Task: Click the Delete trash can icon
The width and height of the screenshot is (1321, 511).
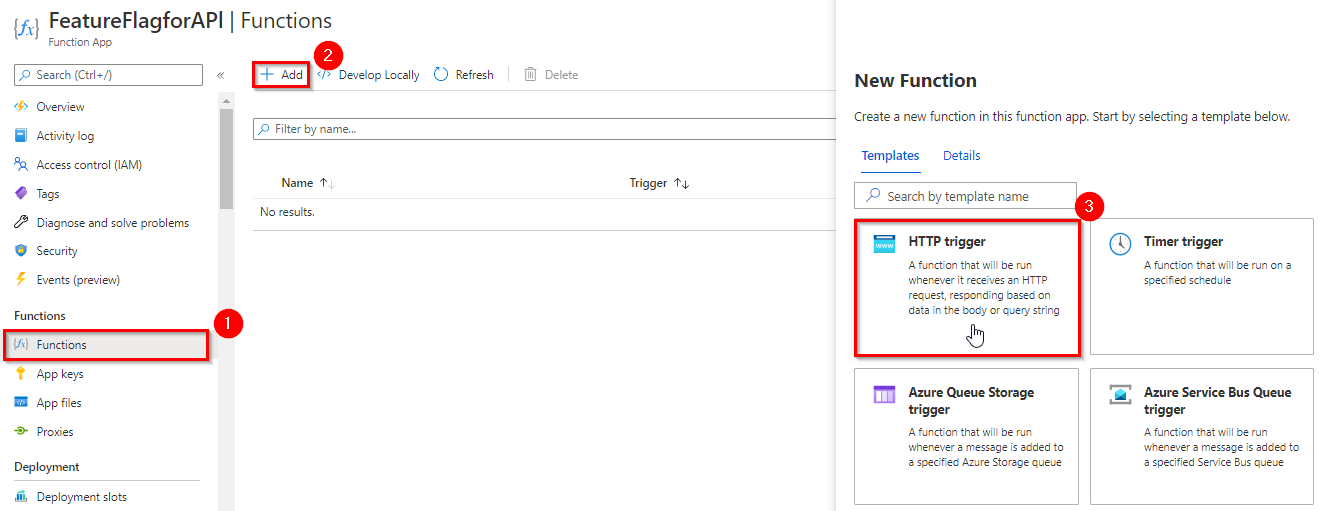Action: (x=531, y=75)
